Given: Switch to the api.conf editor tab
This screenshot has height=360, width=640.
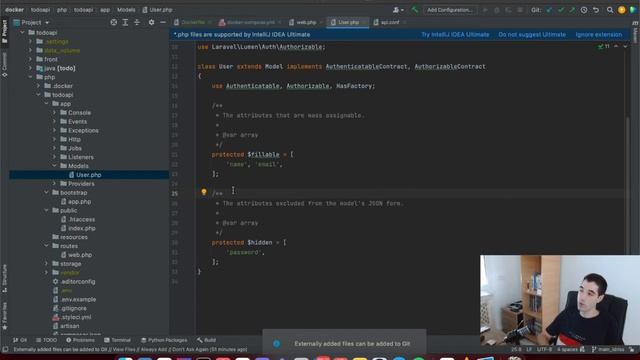Looking at the screenshot, I should (390, 22).
